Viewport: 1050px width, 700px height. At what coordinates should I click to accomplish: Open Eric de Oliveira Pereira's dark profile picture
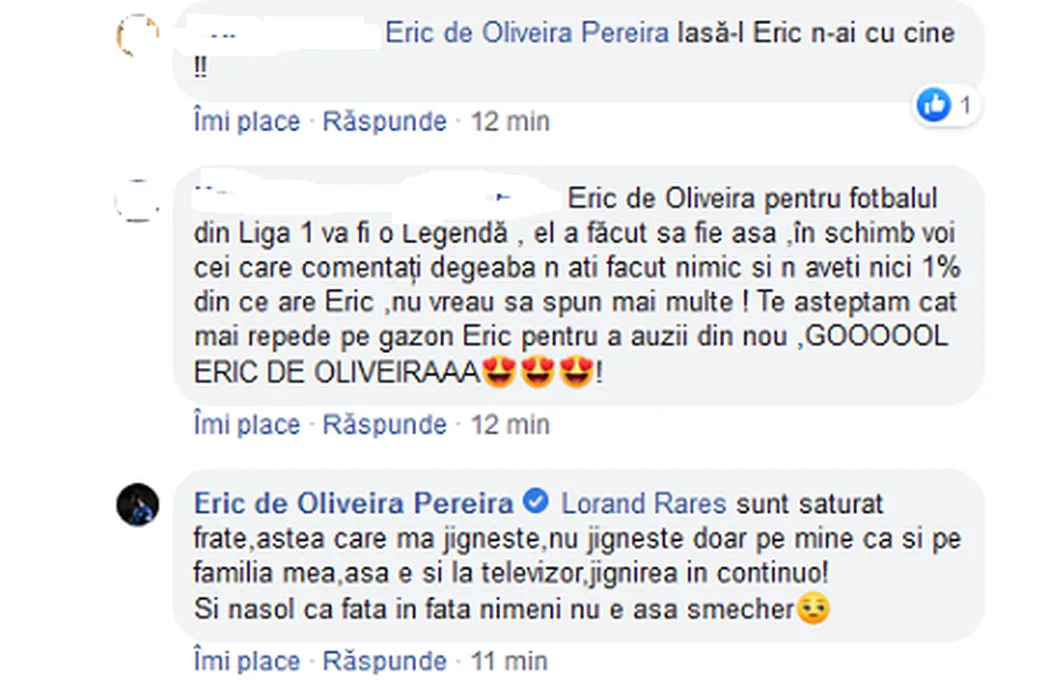(x=138, y=504)
